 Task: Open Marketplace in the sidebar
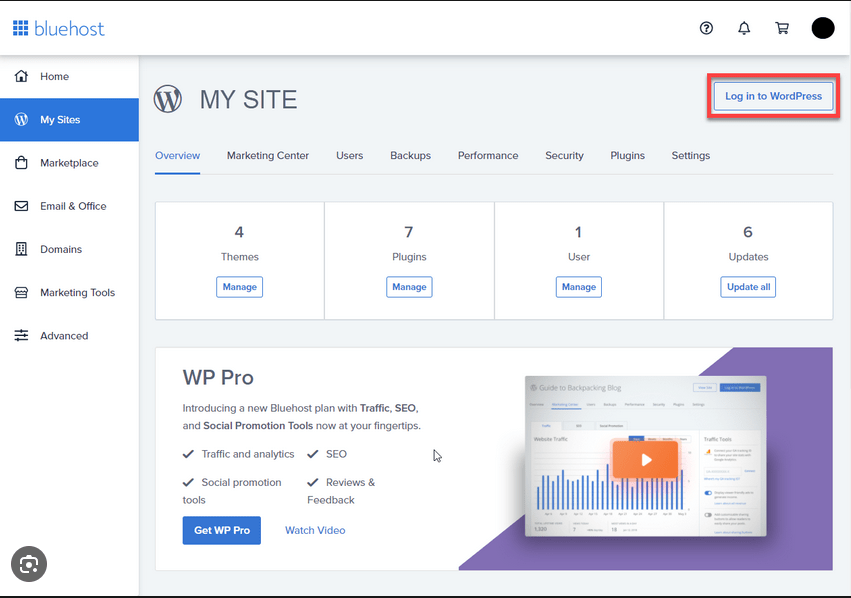69,163
